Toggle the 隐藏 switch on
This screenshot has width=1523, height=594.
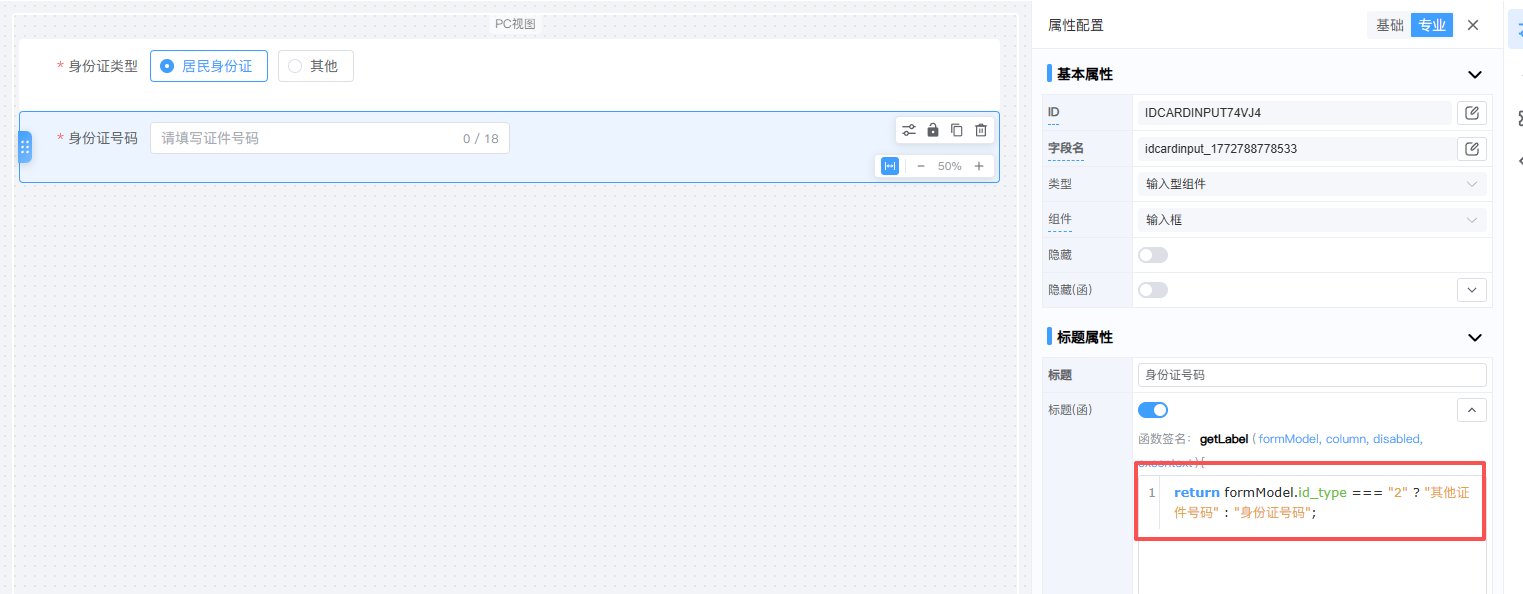coord(1152,255)
